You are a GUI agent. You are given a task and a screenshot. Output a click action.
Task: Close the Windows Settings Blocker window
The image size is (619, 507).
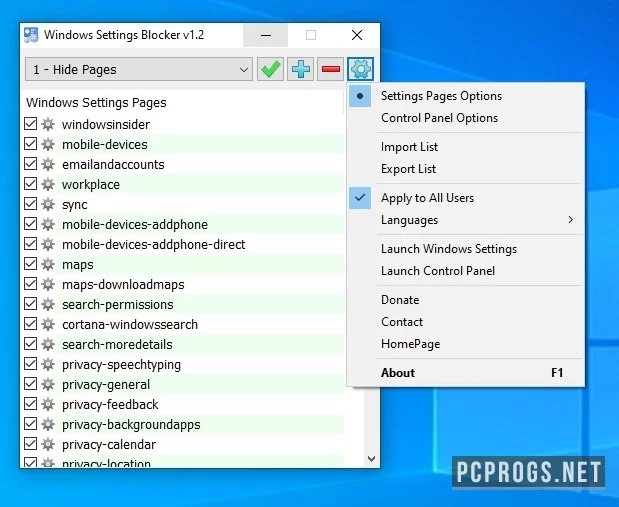point(357,35)
